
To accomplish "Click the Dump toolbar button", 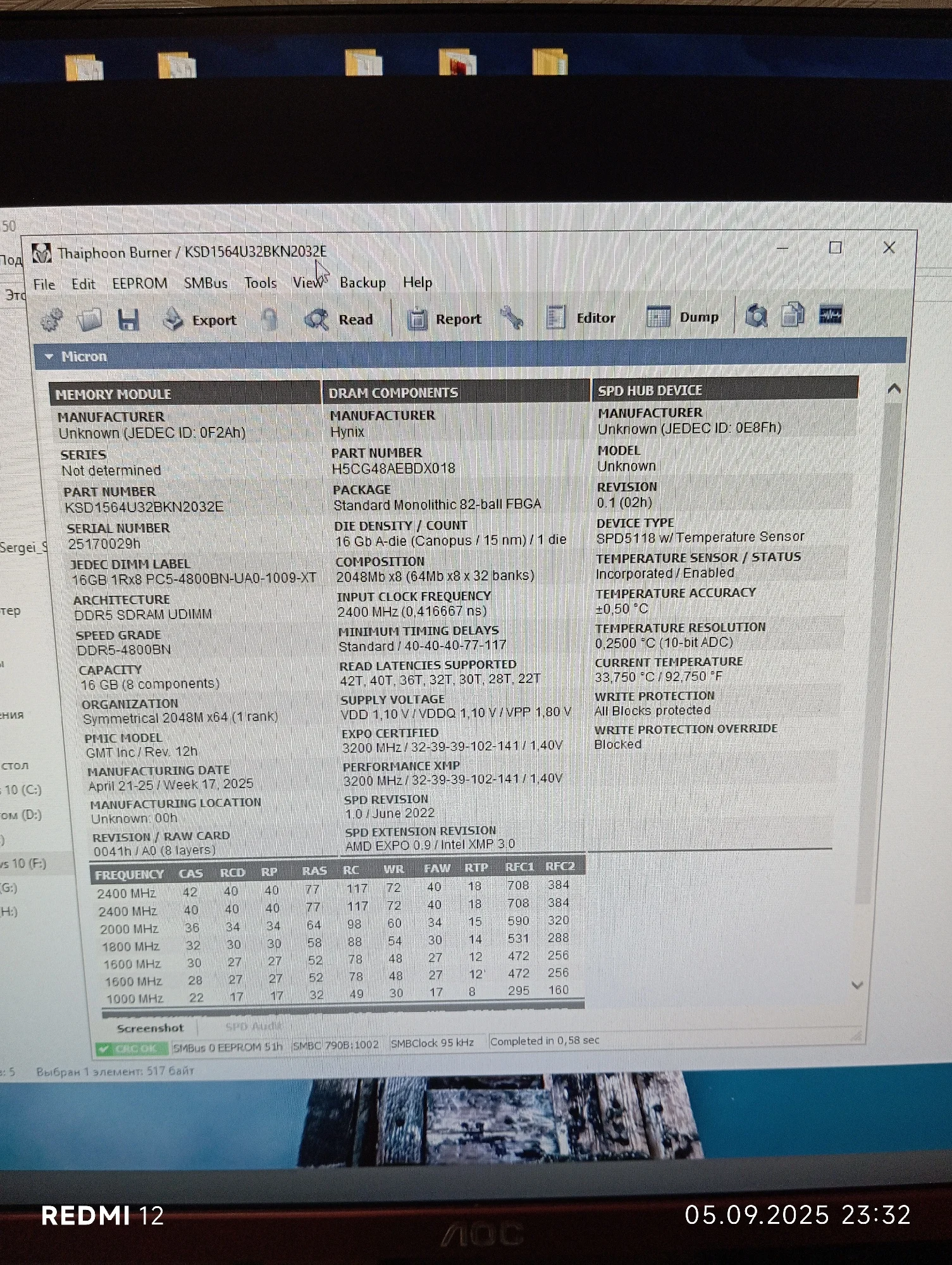I will click(683, 316).
